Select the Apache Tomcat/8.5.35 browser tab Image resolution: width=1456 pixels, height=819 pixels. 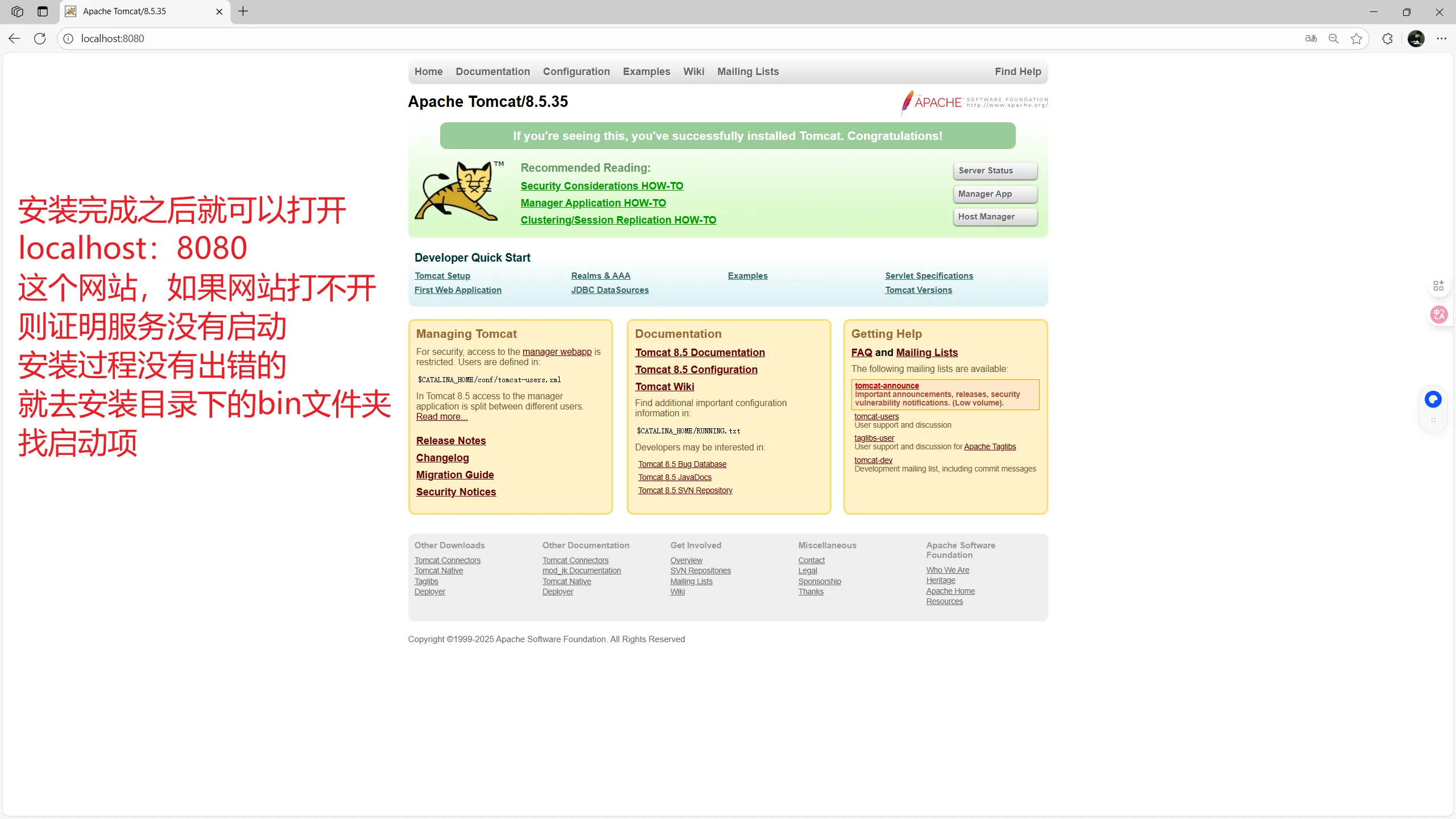point(145,11)
